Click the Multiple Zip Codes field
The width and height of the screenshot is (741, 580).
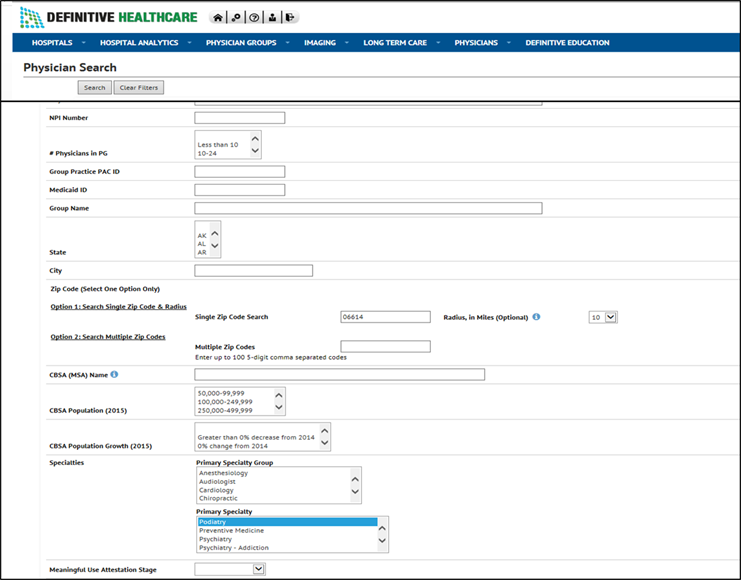click(385, 346)
